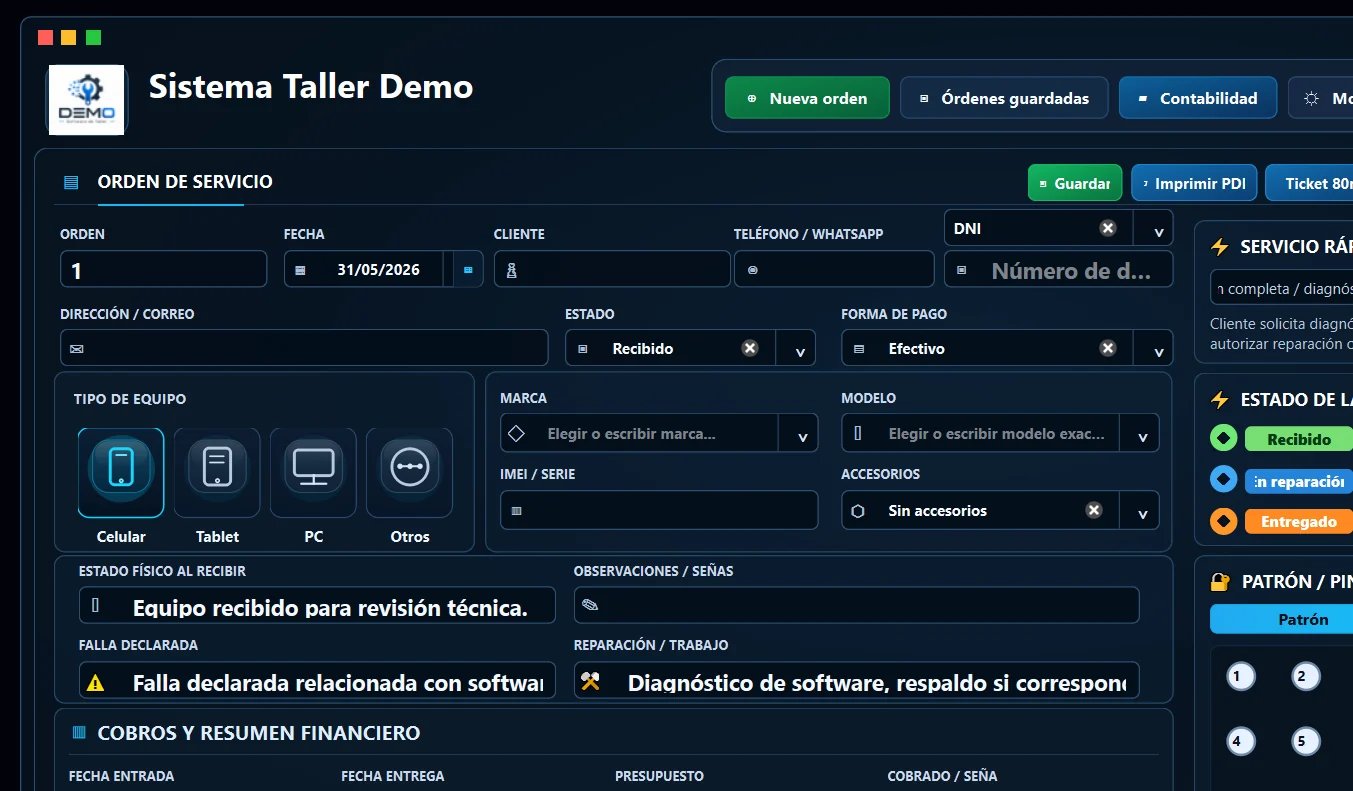The width and height of the screenshot is (1353, 791).
Task: Click the Dirección / Correo field
Action: tap(304, 348)
